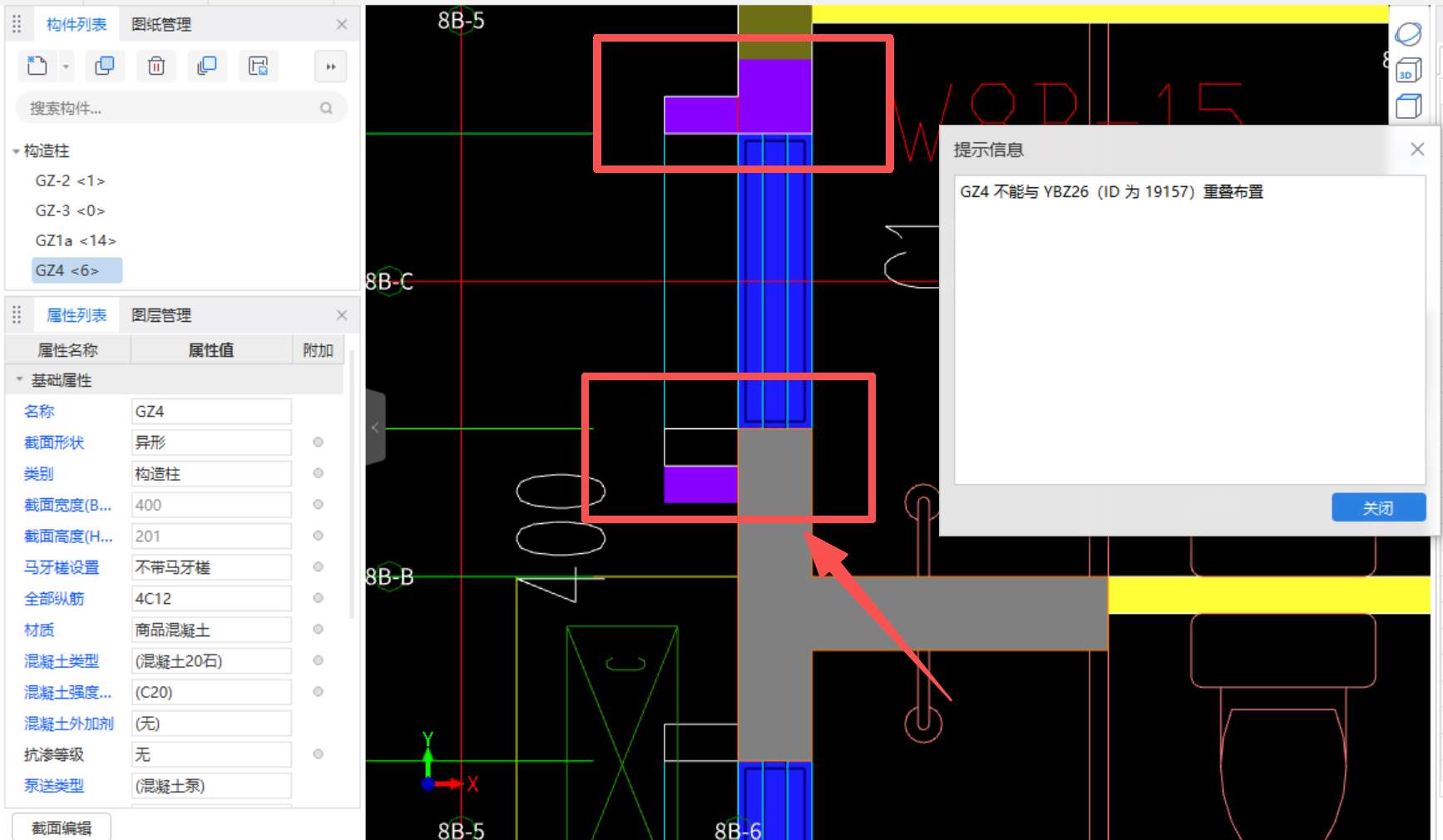Toggle the 材质 additional checkbox
The height and width of the screenshot is (840, 1443).
318,630
